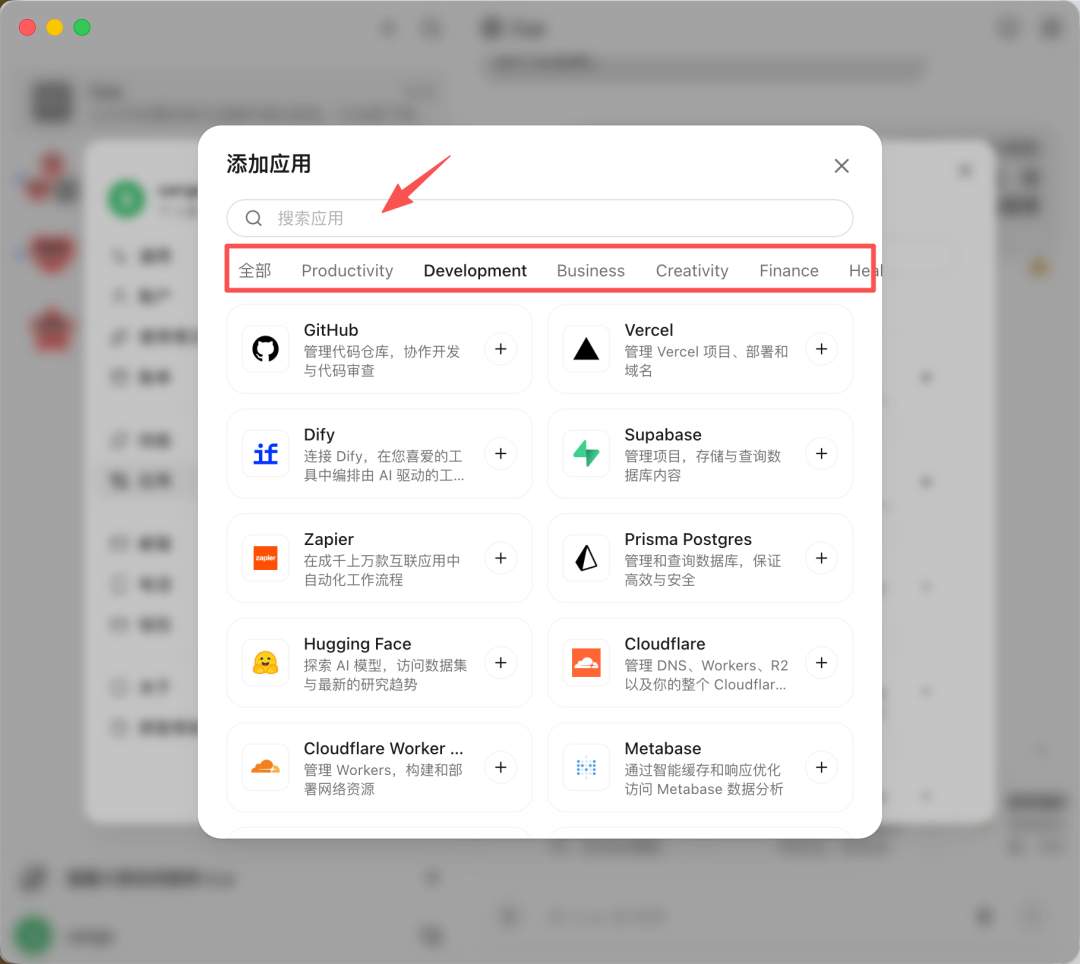The width and height of the screenshot is (1080, 964).
Task: Close the 添加应用 dialog
Action: click(x=841, y=166)
